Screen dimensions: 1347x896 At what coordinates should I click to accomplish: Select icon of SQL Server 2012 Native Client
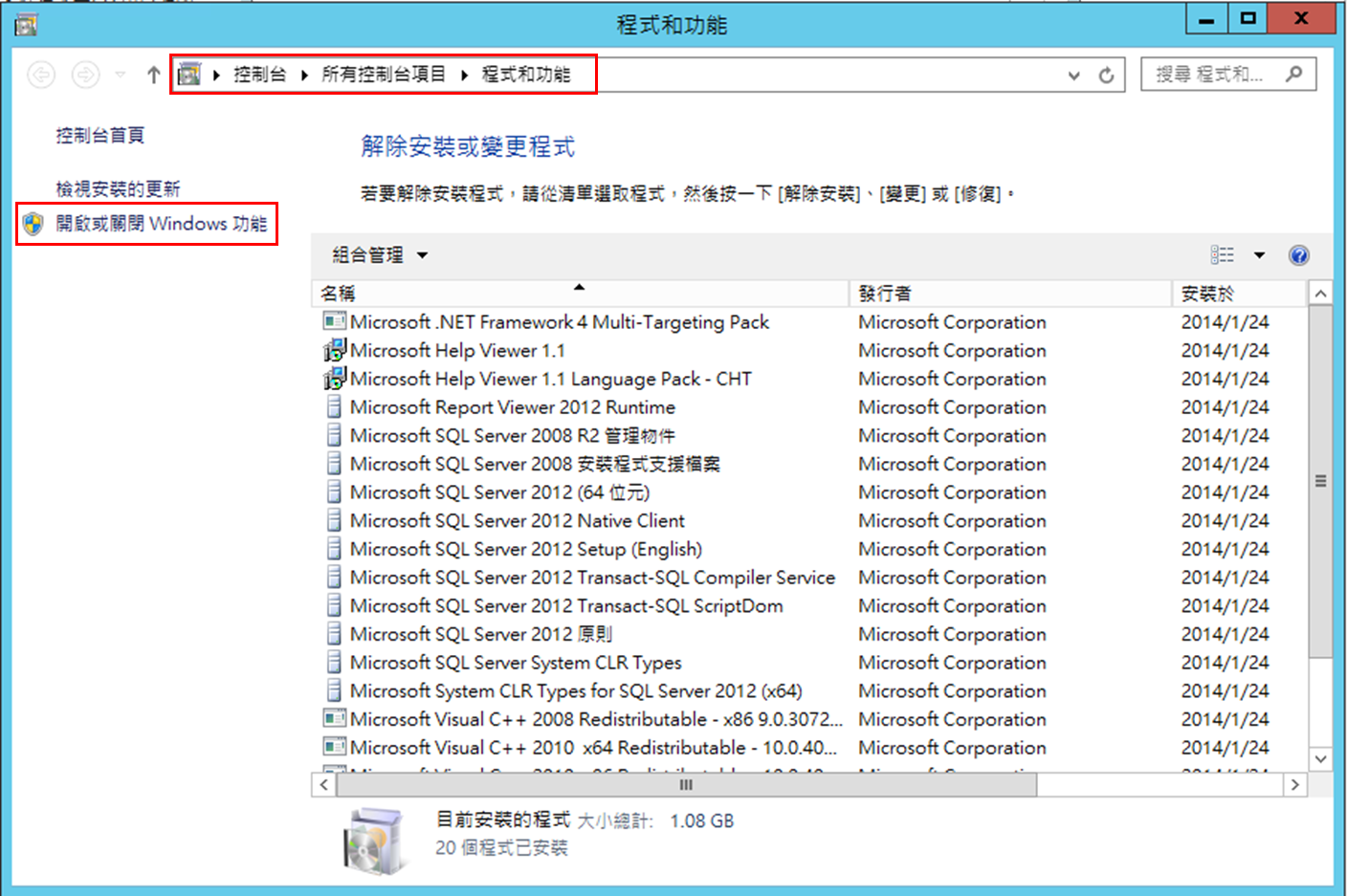pyautogui.click(x=334, y=521)
